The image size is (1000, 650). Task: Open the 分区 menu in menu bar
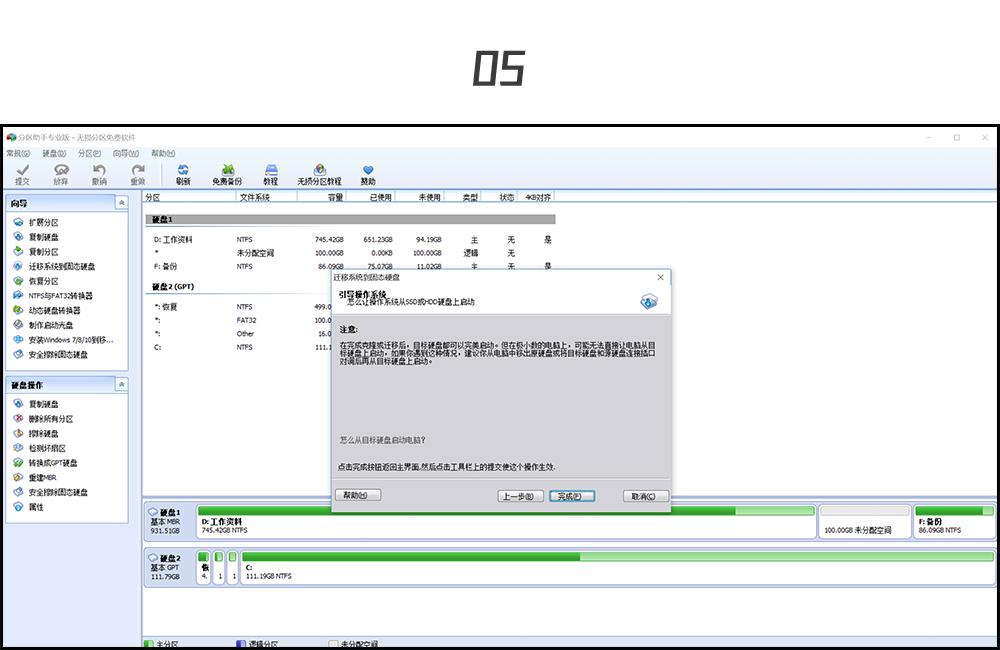coord(89,153)
